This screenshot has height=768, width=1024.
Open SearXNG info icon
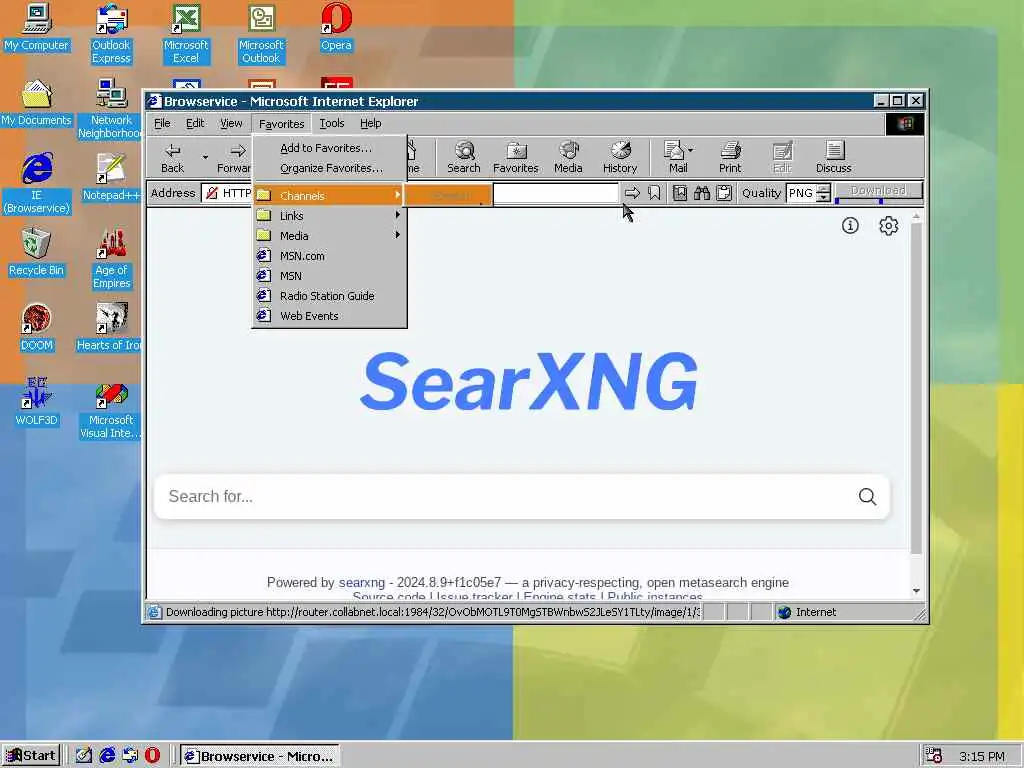click(x=850, y=226)
